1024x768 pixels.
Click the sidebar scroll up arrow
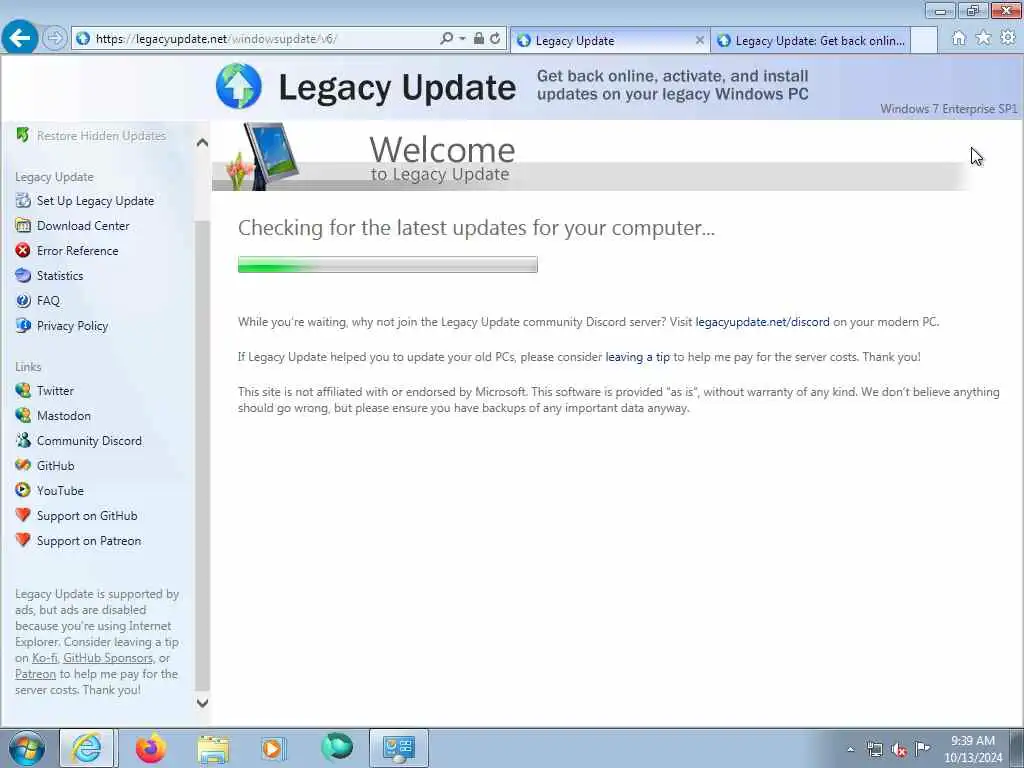coord(202,142)
